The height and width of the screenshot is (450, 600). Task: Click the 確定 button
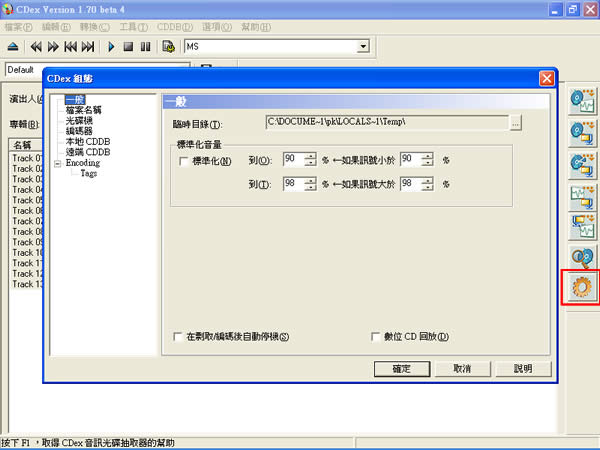[x=402, y=369]
